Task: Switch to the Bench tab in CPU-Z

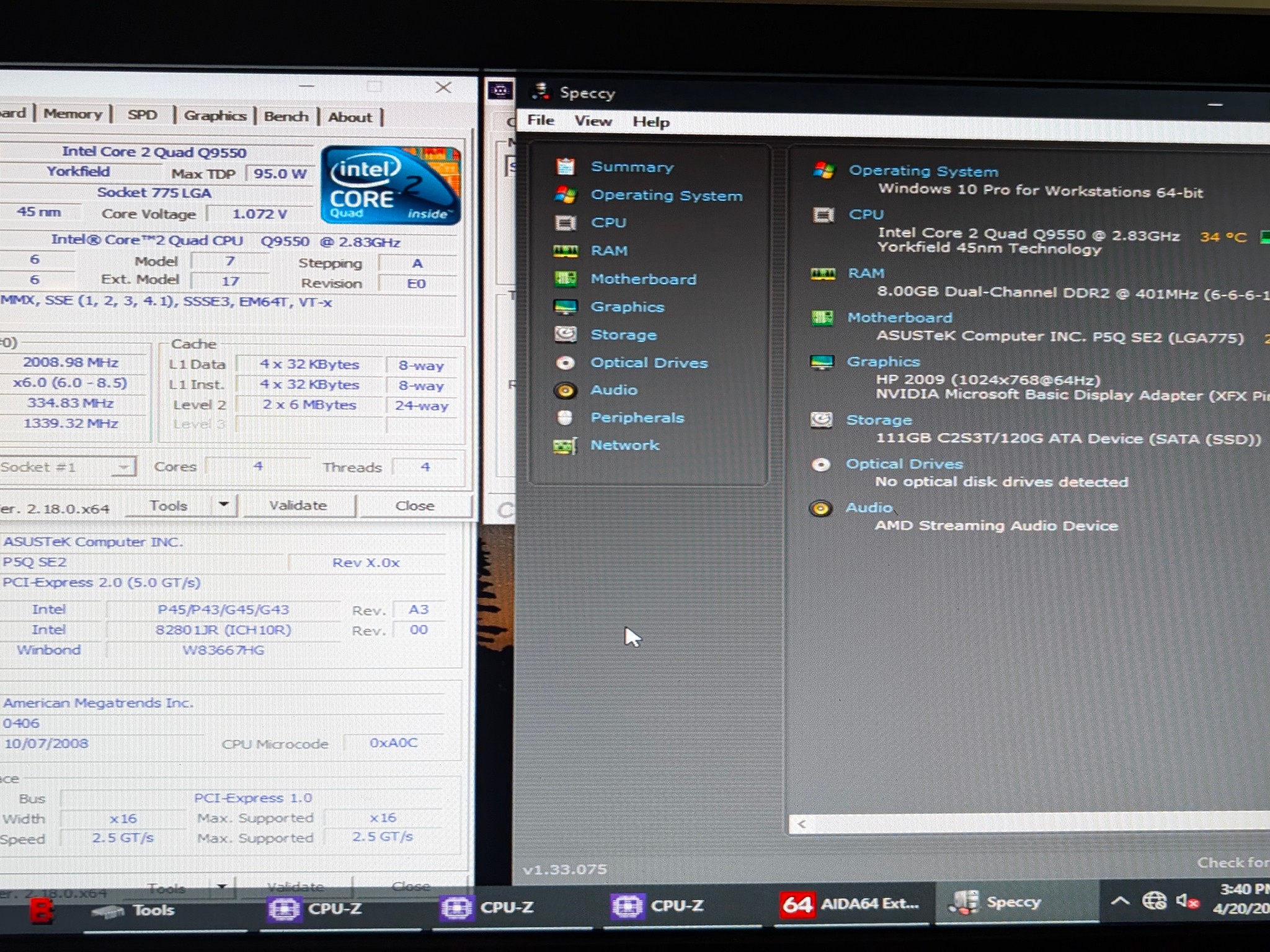Action: tap(286, 117)
